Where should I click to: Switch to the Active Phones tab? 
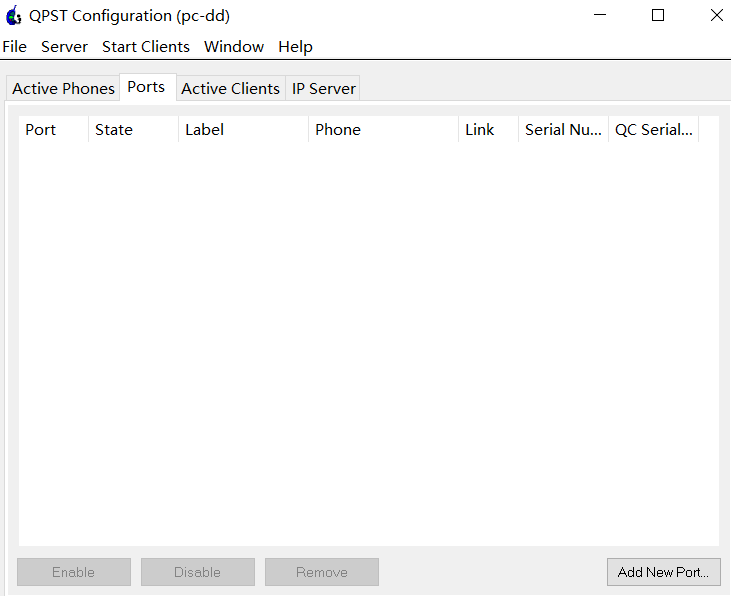click(x=63, y=88)
